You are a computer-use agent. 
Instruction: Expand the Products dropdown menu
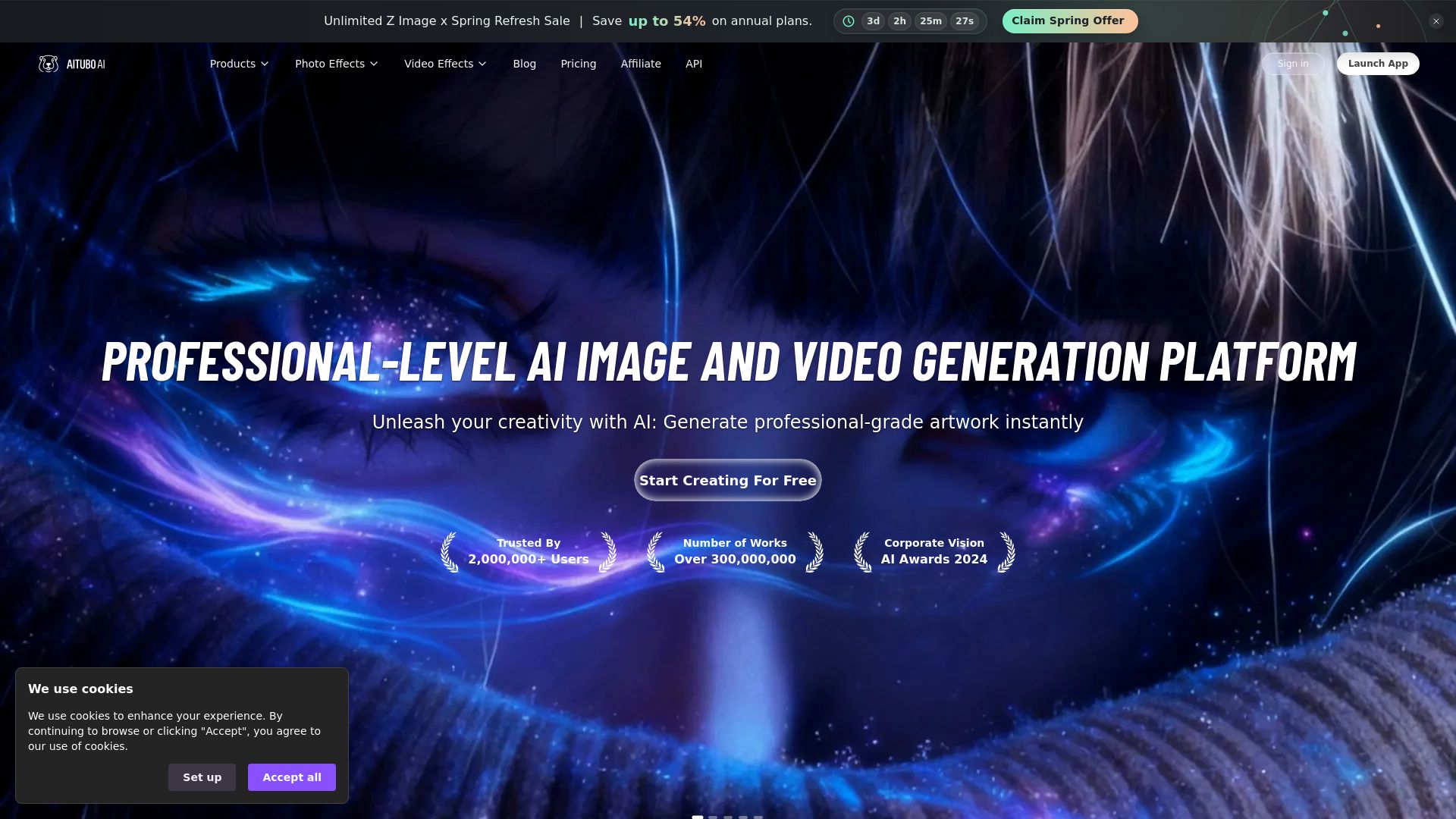[x=239, y=64]
